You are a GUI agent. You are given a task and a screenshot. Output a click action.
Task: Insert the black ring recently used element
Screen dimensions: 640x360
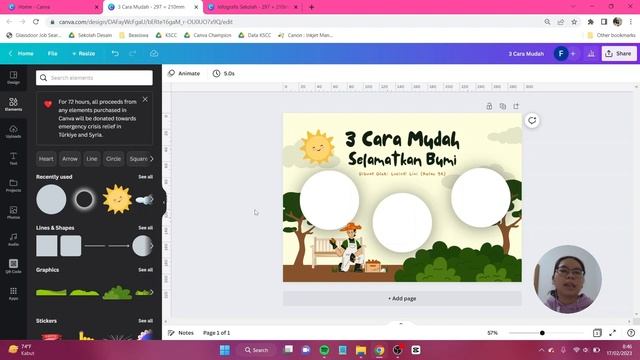tap(84, 200)
